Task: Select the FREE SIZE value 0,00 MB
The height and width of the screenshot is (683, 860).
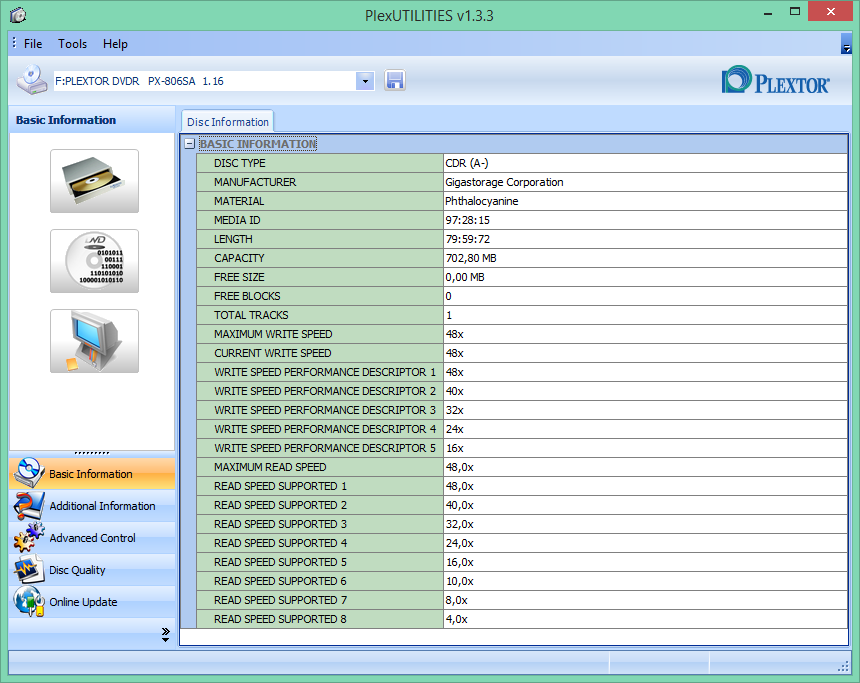Action: [x=465, y=277]
